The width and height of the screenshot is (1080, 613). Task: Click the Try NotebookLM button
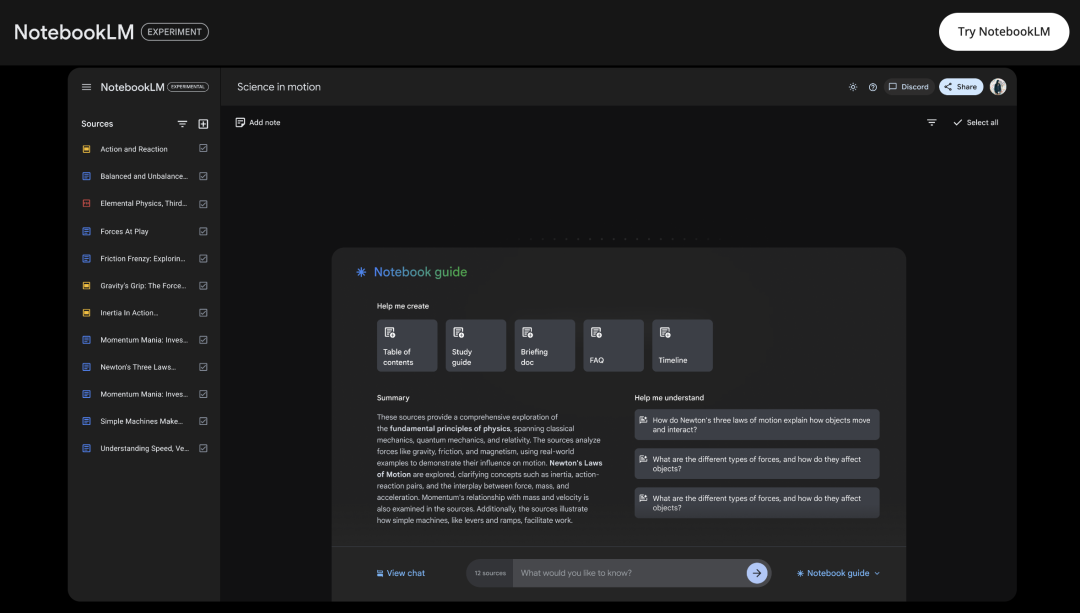coord(1003,32)
